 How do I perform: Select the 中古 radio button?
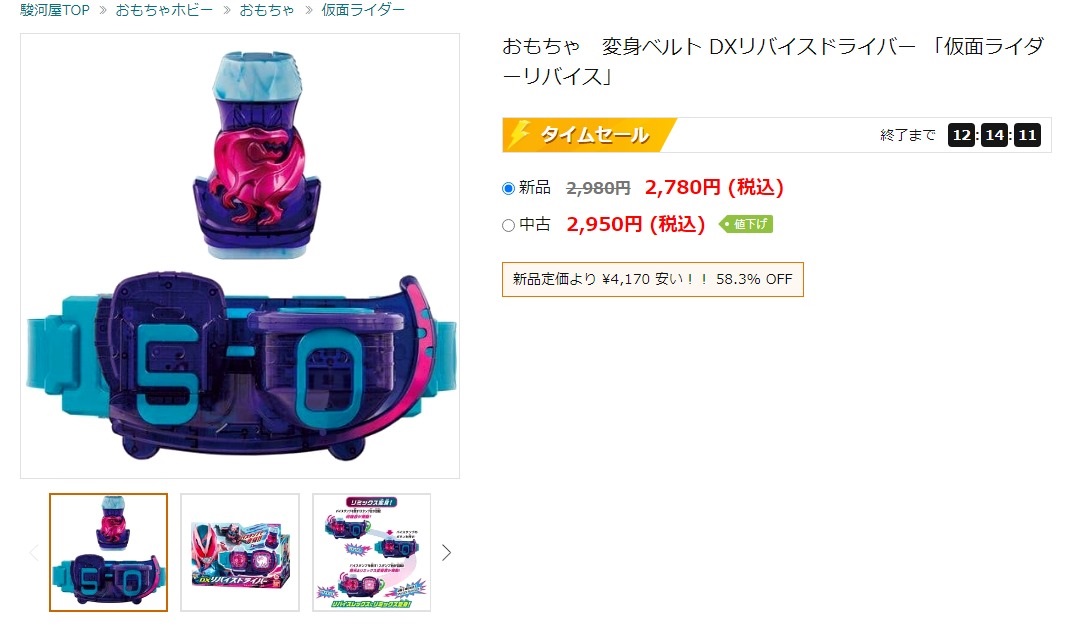point(508,225)
